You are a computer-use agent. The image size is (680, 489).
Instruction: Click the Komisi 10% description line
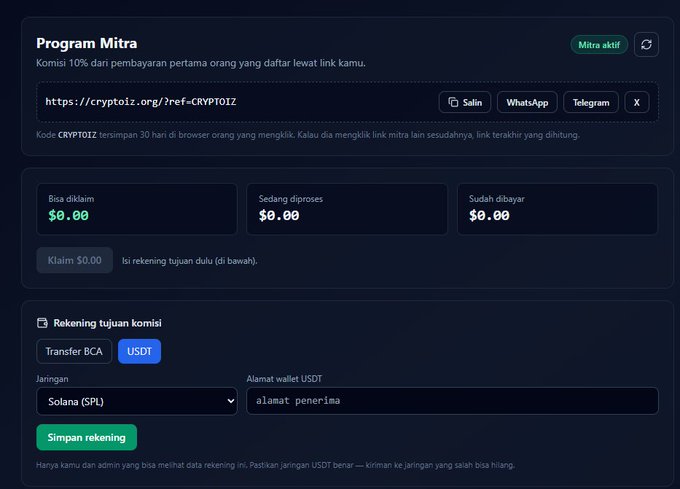coord(201,63)
